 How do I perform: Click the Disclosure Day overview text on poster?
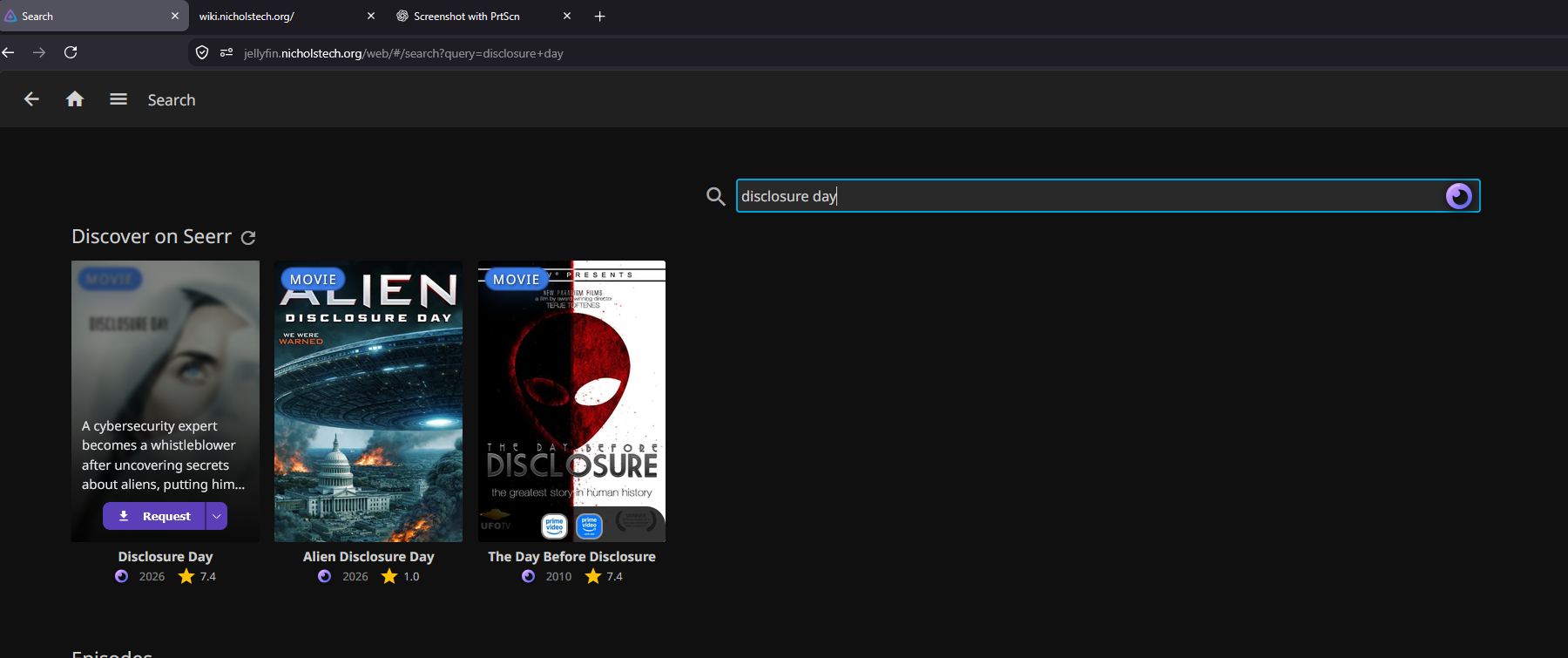click(164, 455)
